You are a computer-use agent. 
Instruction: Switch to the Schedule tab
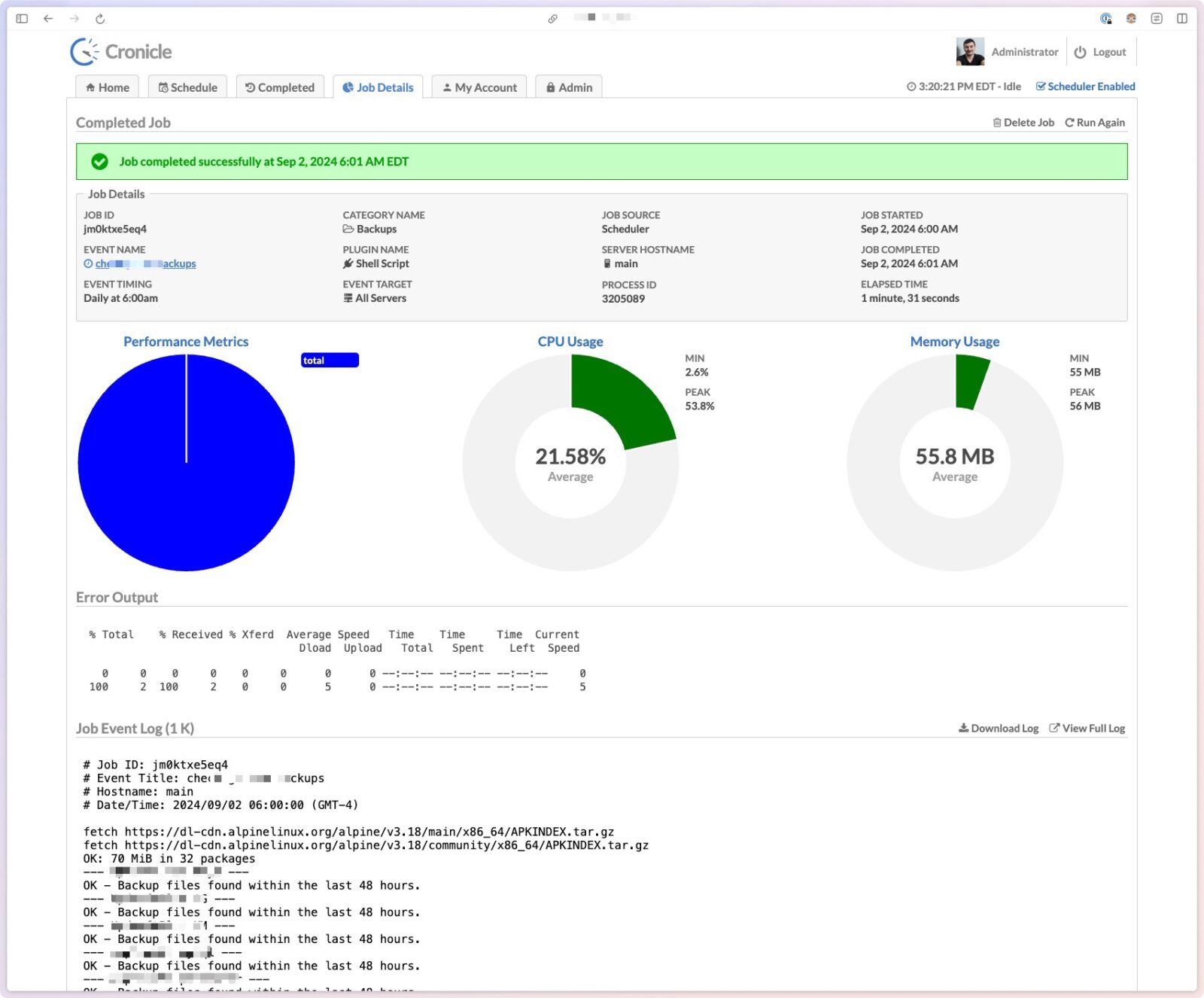pos(187,87)
